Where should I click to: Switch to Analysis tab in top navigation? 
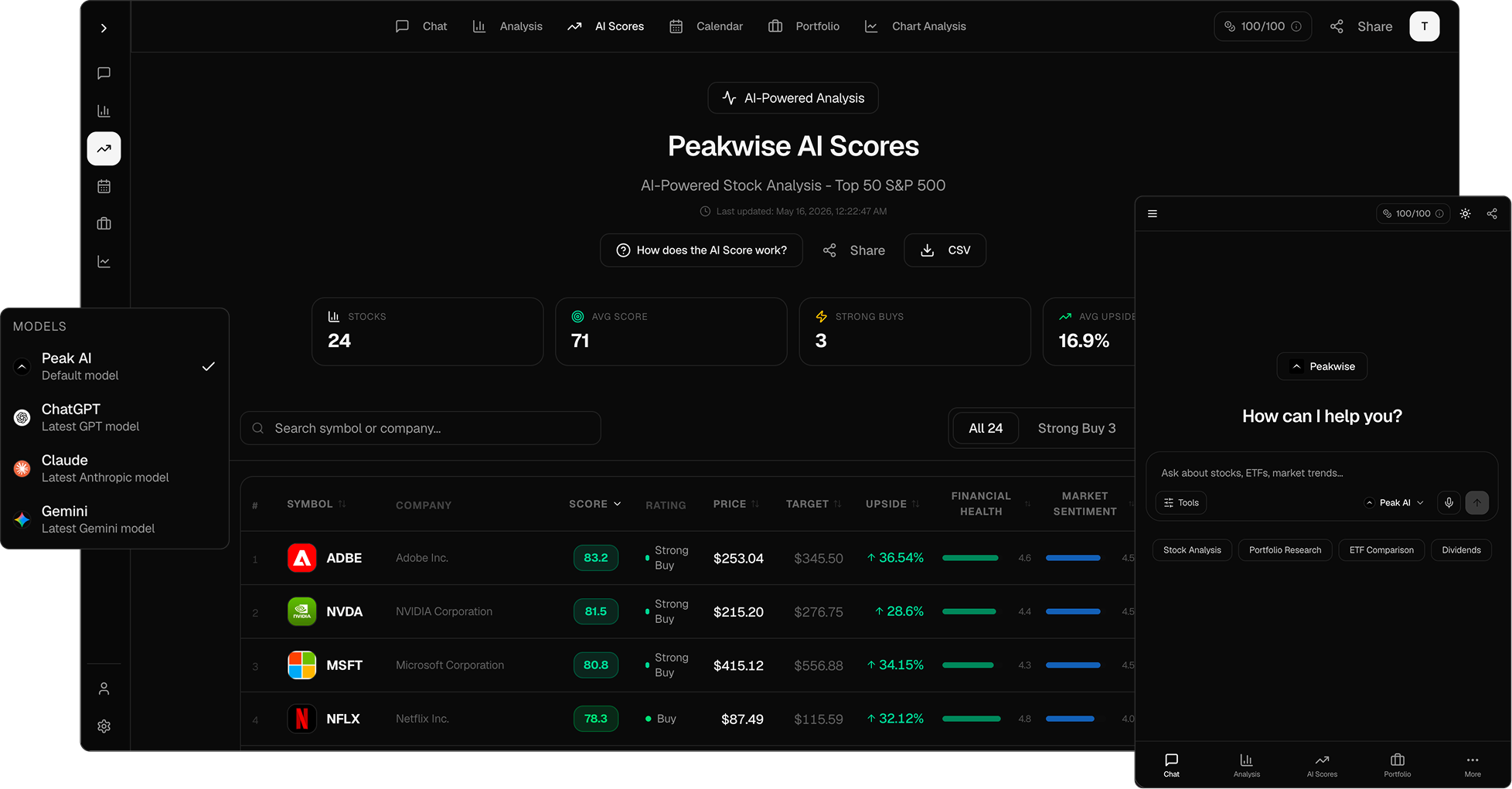click(x=507, y=26)
